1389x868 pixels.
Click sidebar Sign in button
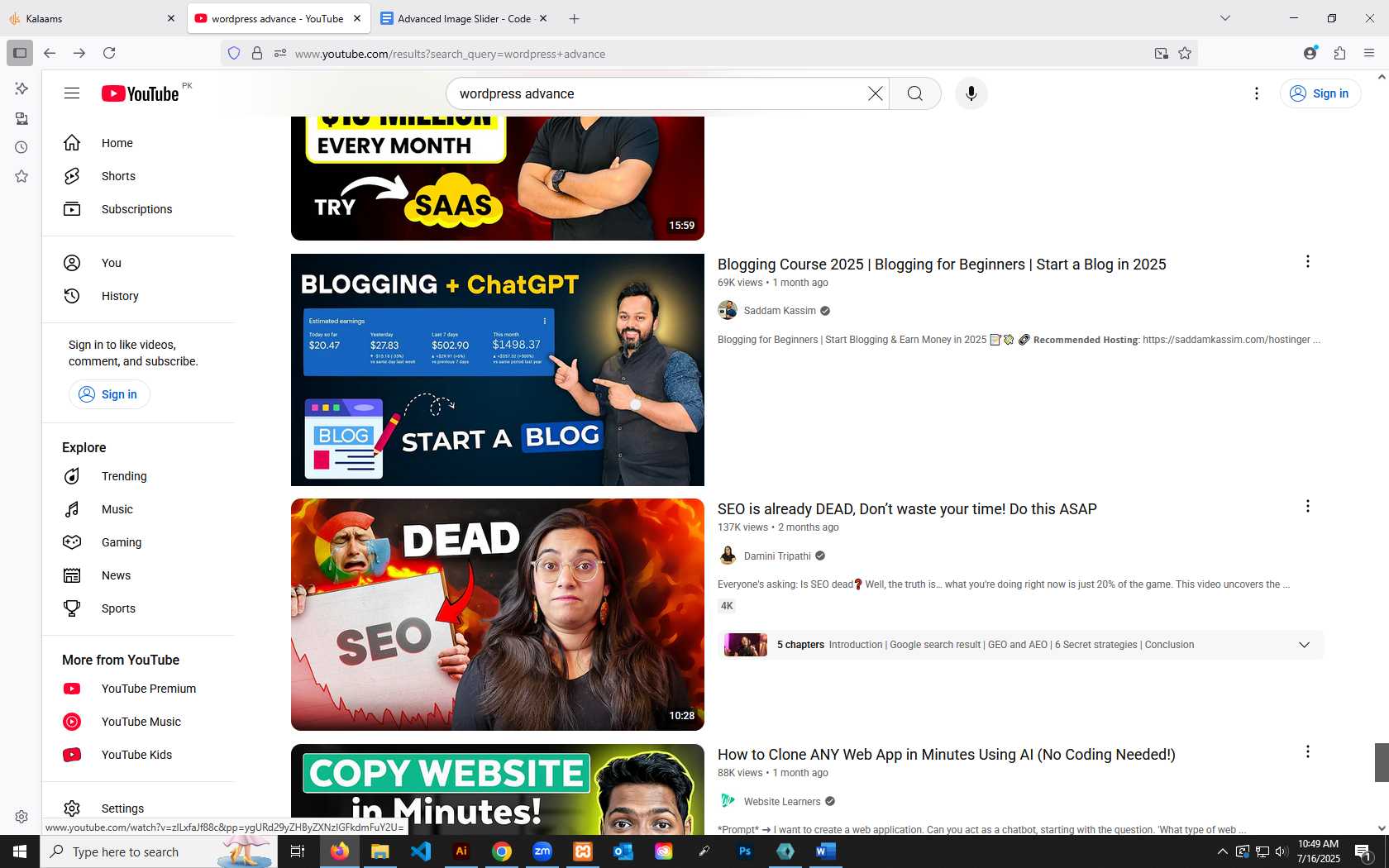[109, 394]
